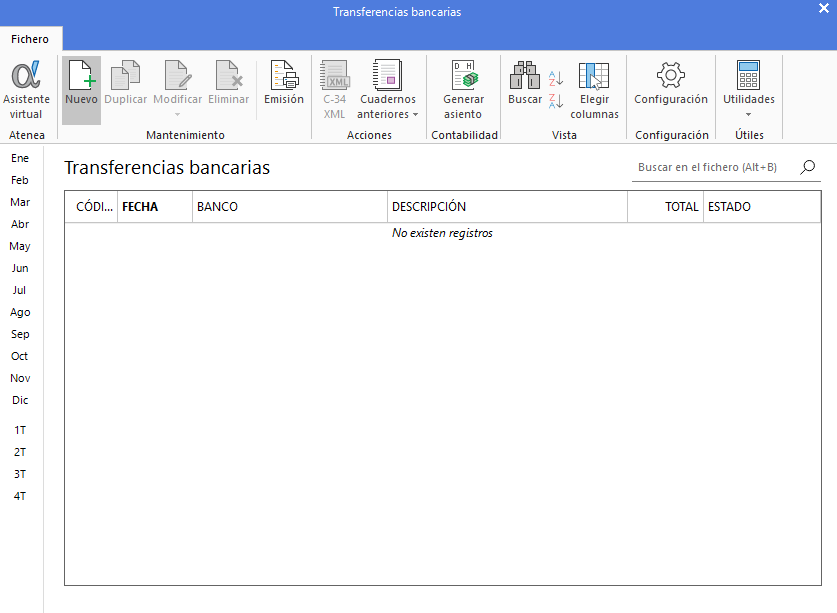
Task: Close the Transferencias bancarias window
Action: 824,8
